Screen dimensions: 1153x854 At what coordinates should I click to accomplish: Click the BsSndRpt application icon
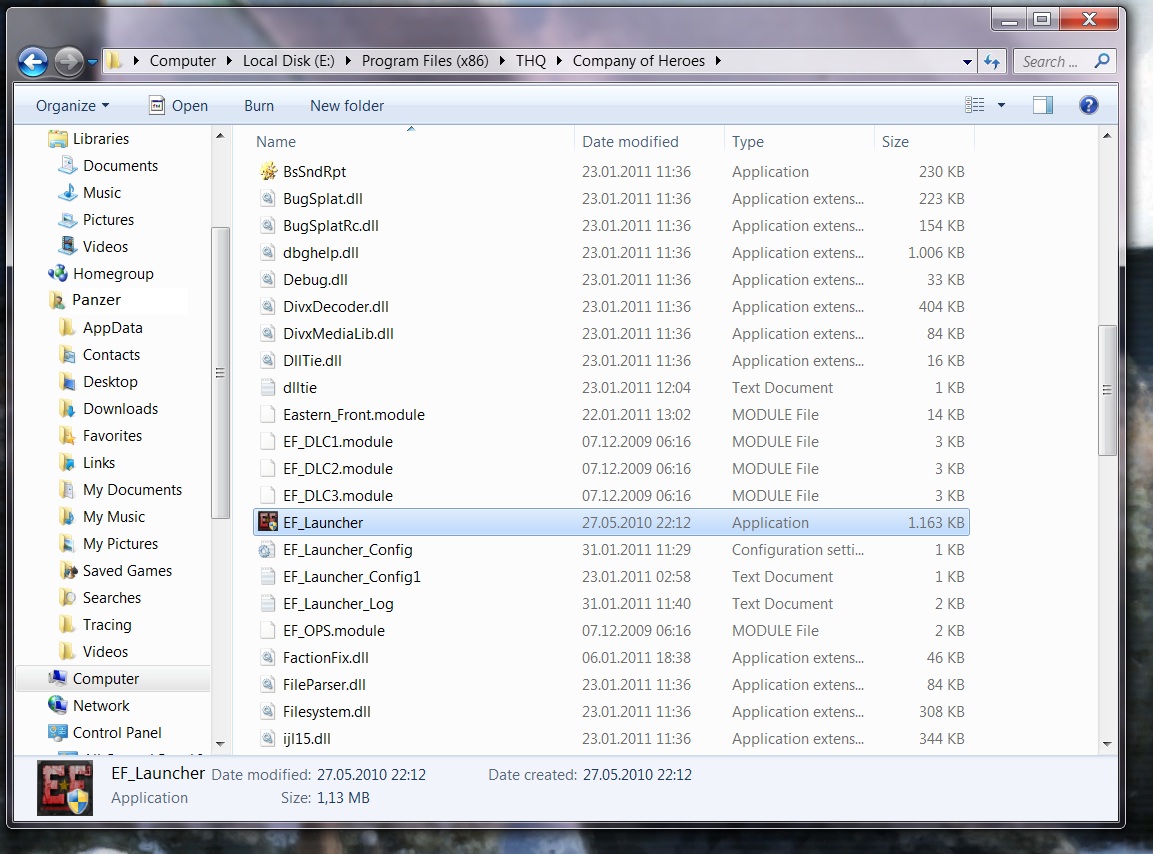tap(268, 171)
